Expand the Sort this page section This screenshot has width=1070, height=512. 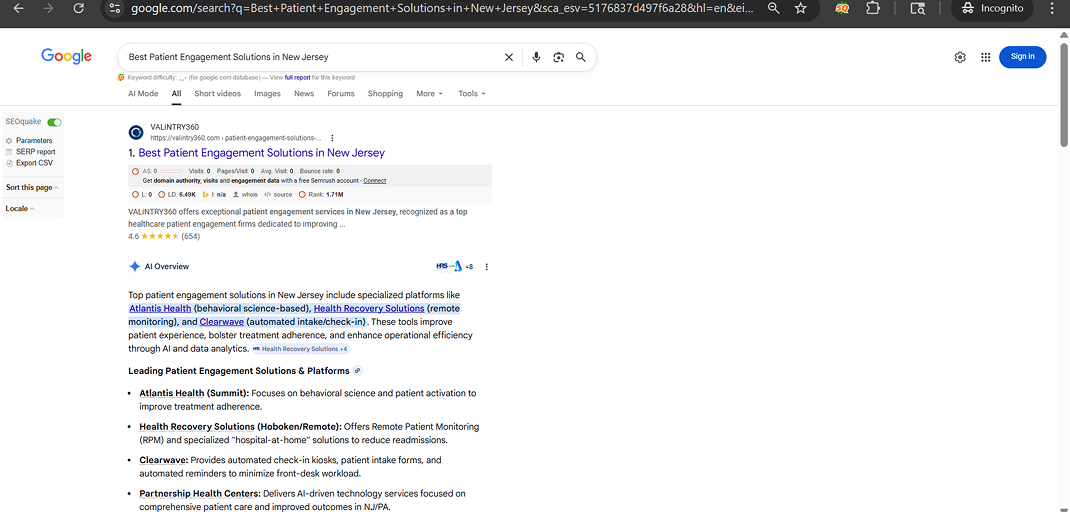pos(32,187)
